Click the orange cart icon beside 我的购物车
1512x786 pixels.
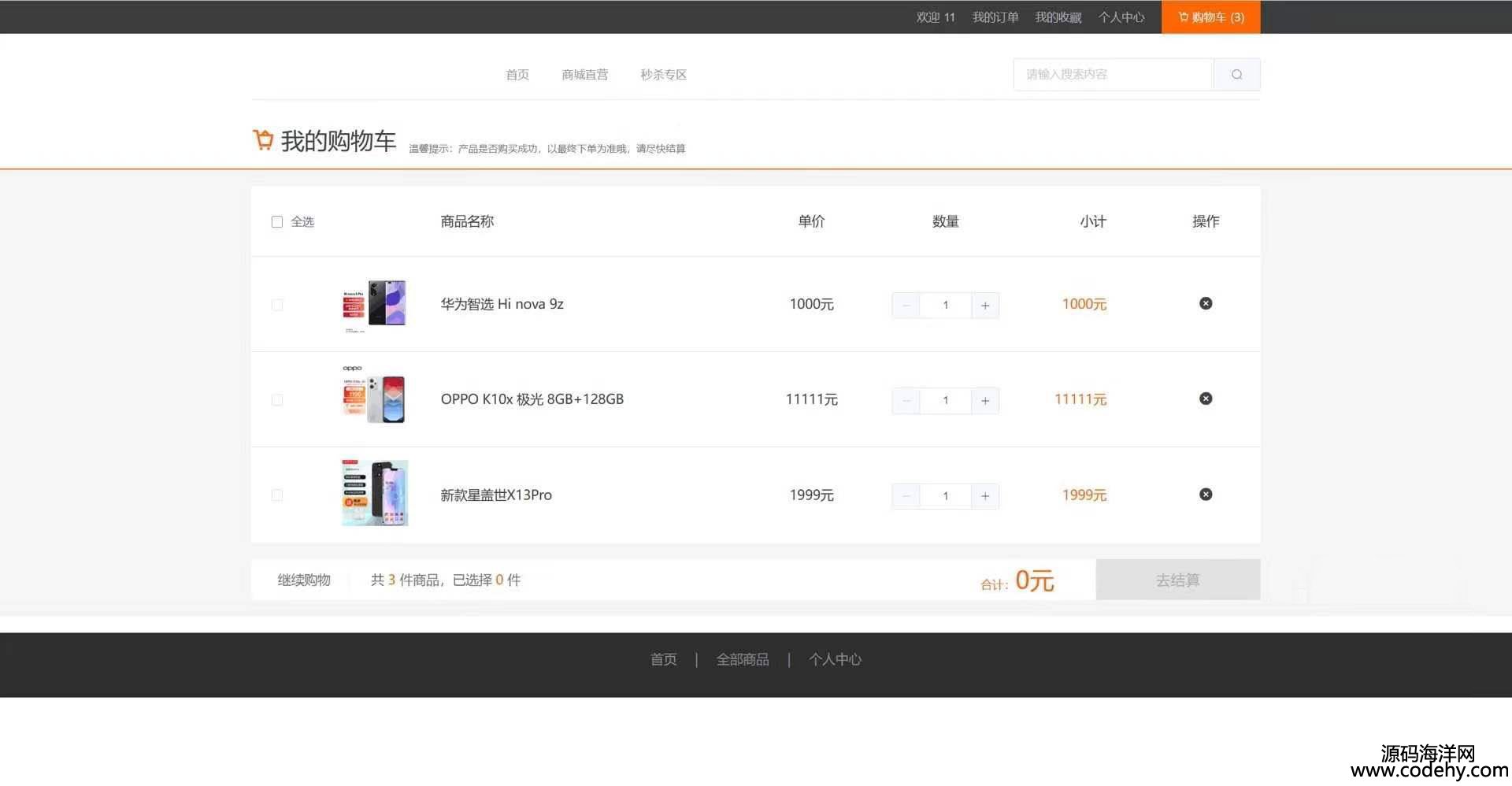(x=263, y=139)
